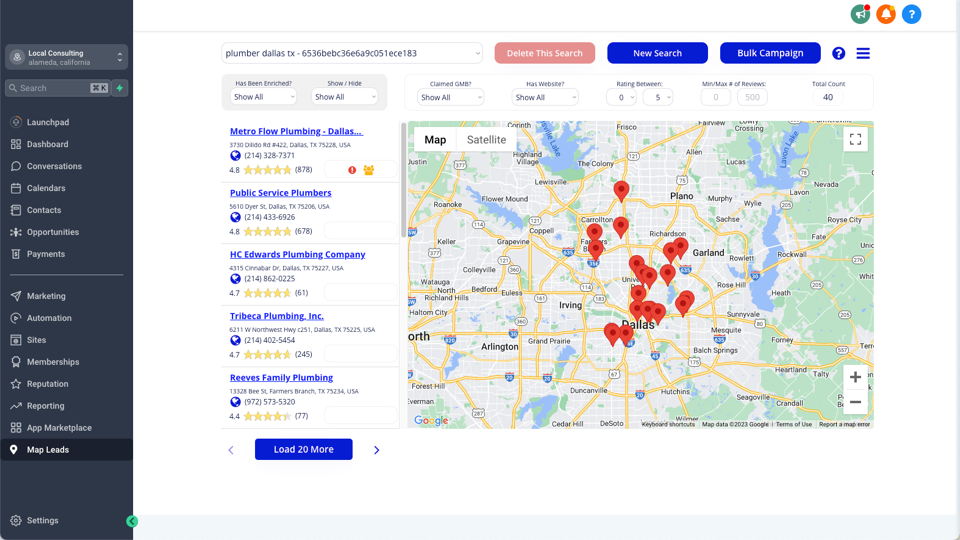960x540 pixels.
Task: Click phone icon for Tribeca Plumbing
Action: coord(235,340)
